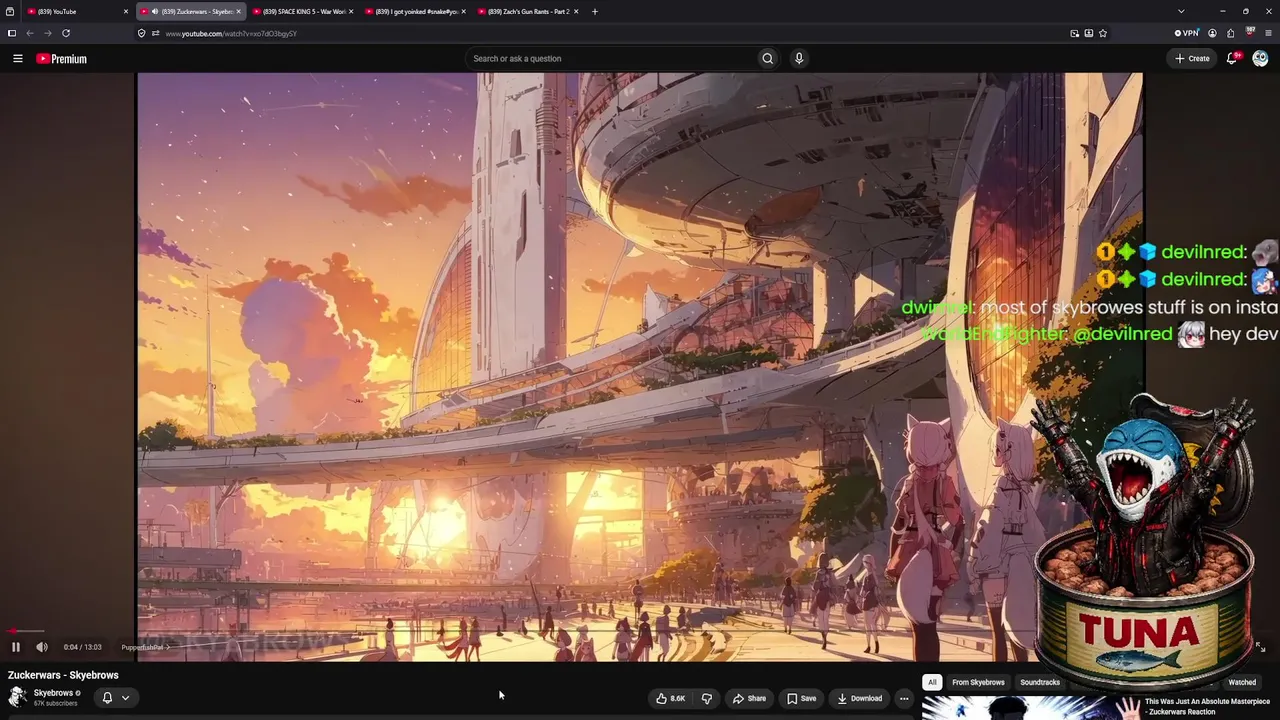Close the Zuckerwars browser tab
1280x720 pixels.
(x=238, y=11)
